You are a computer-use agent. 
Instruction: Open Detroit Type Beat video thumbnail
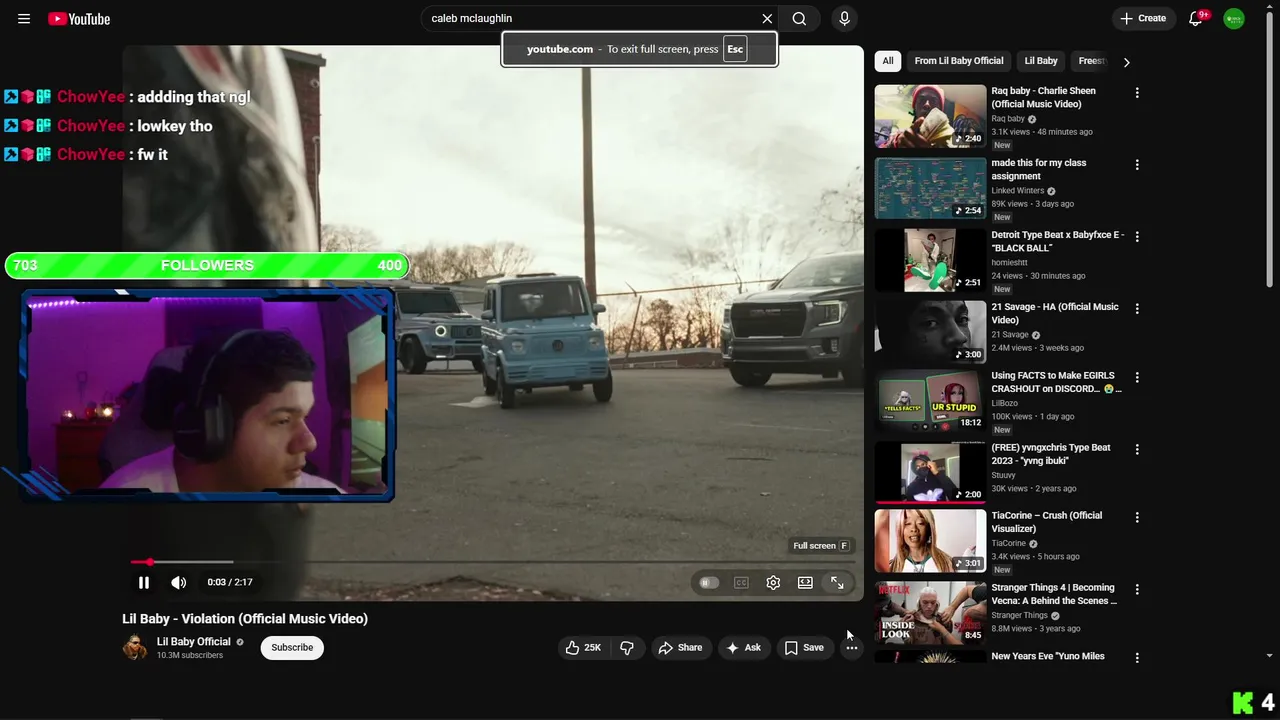pyautogui.click(x=931, y=260)
